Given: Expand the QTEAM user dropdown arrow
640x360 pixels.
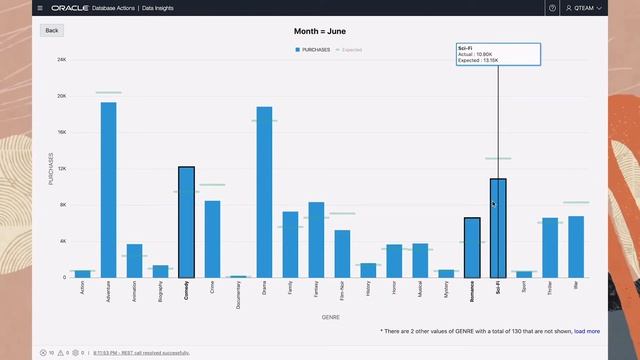Looking at the screenshot, I should (x=599, y=8).
